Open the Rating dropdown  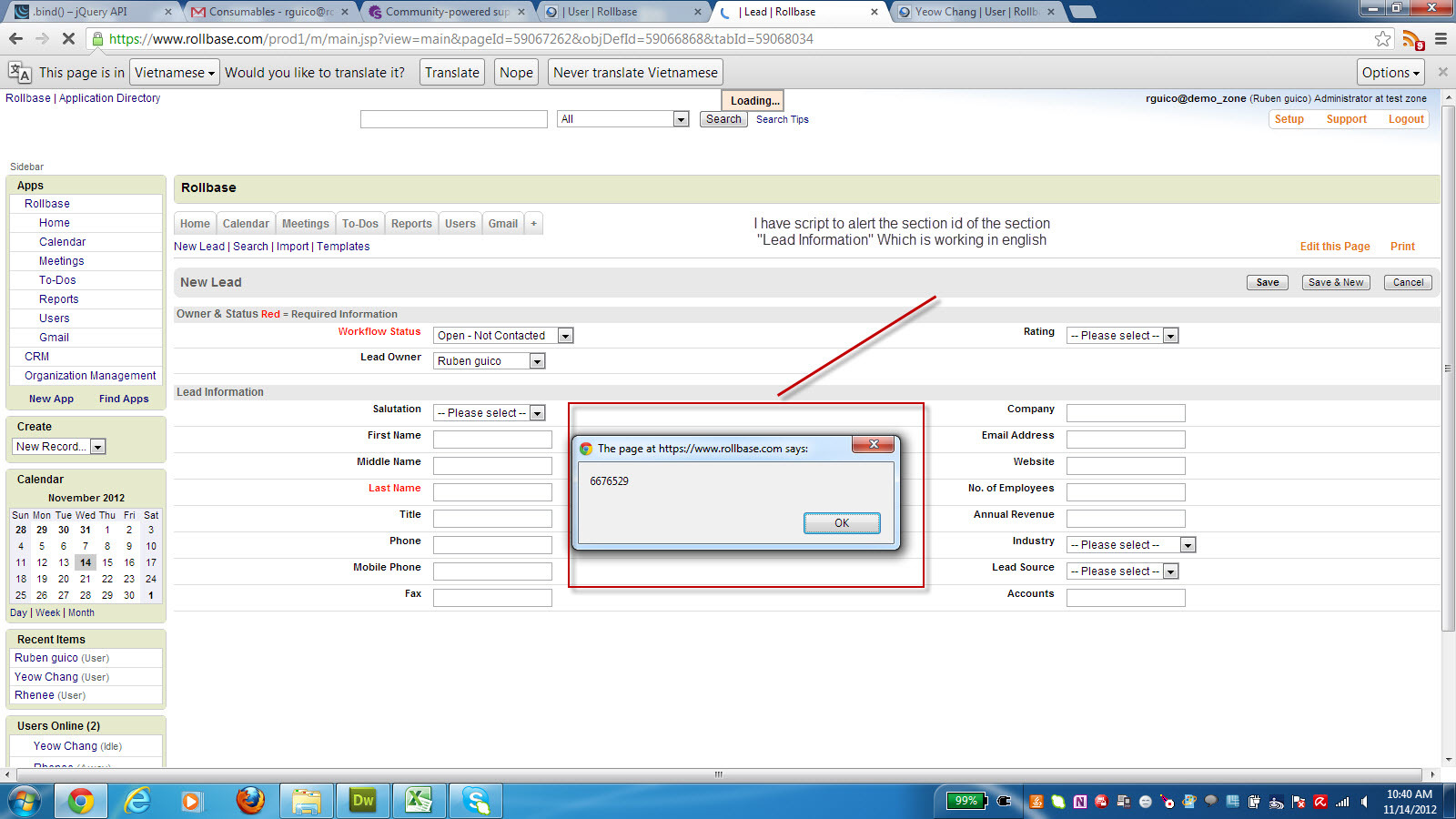click(1123, 336)
